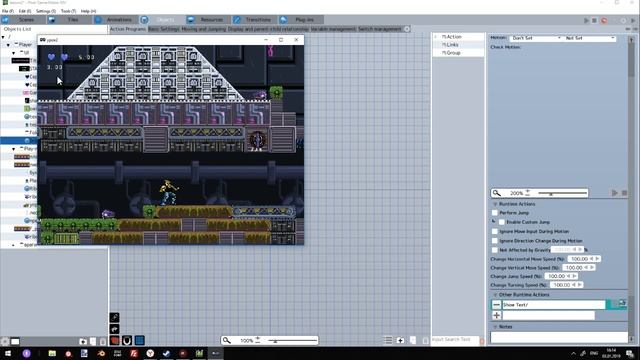Add new folder in Objects List
Image resolution: width=640 pixels, height=360 pixels.
(83, 341)
